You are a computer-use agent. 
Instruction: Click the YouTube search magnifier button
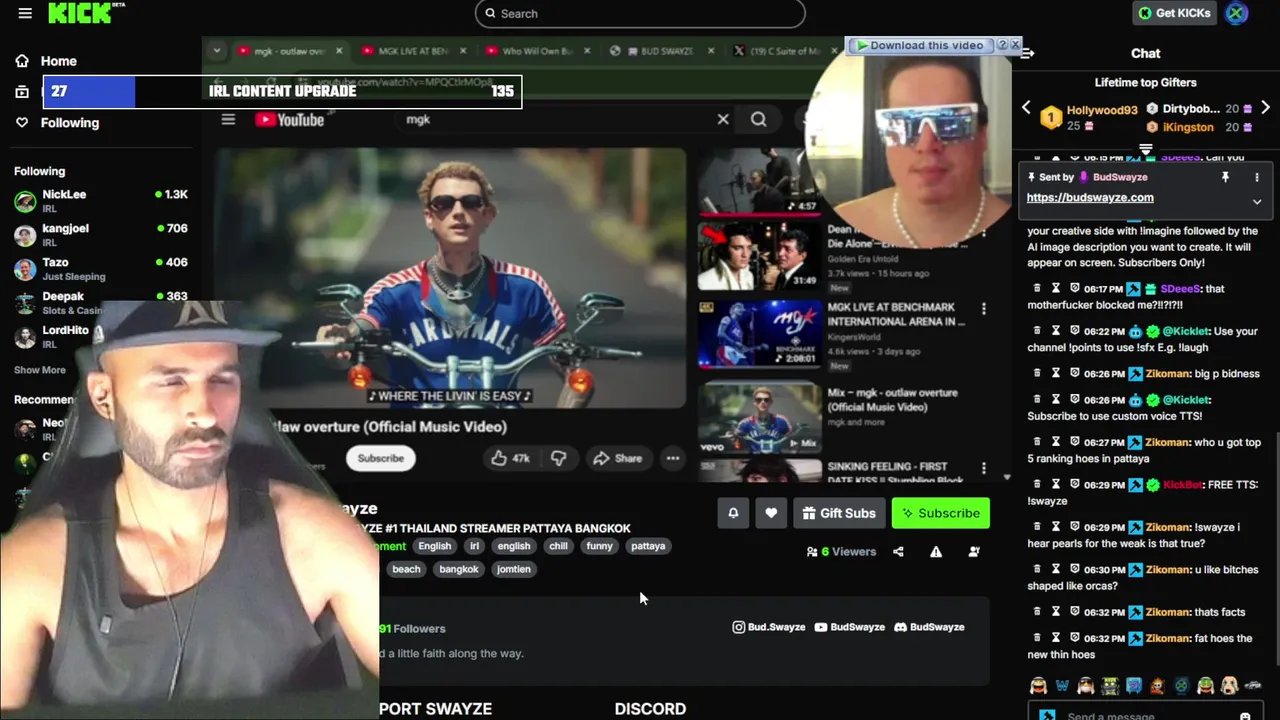point(758,120)
